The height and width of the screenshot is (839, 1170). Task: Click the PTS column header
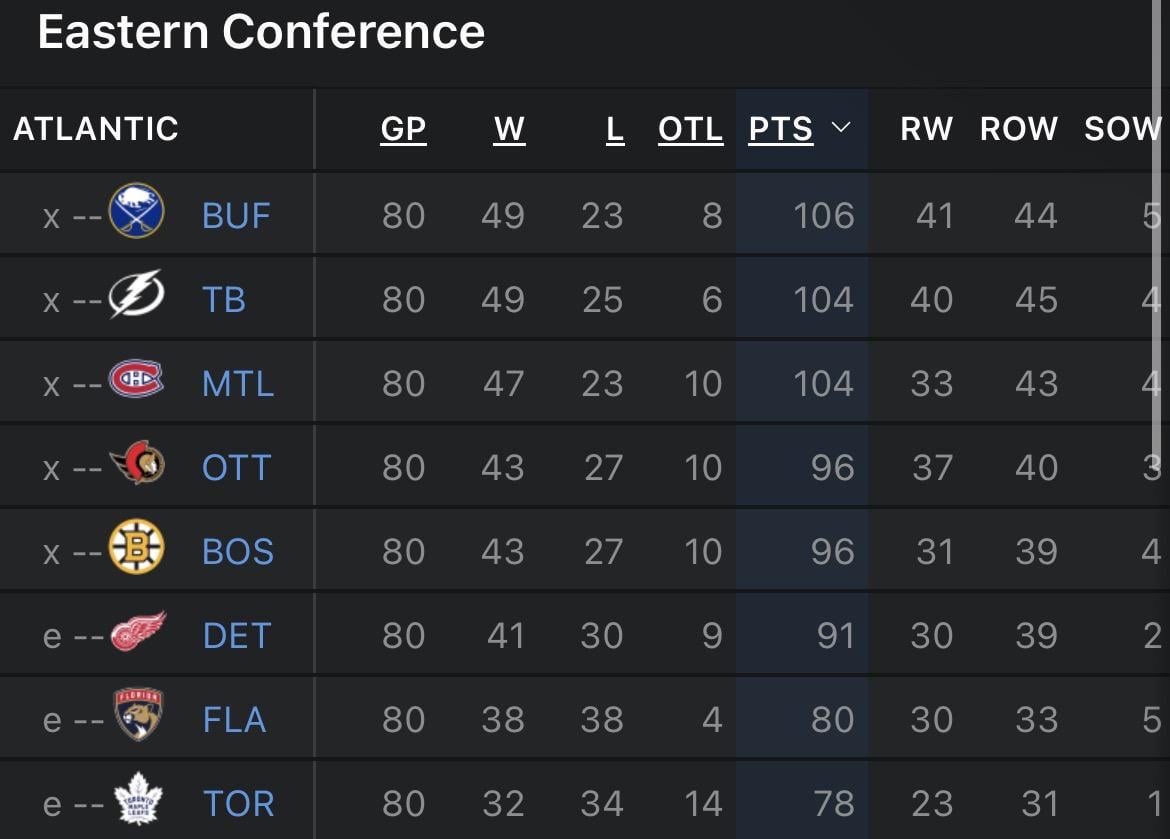(781, 129)
